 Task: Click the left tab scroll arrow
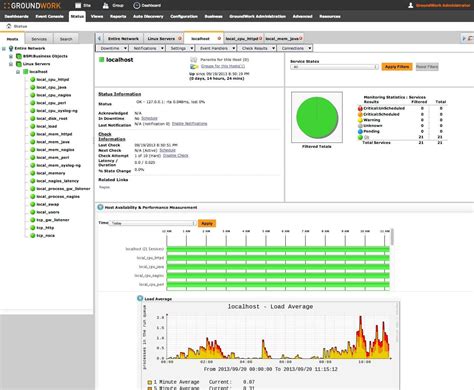point(99,39)
